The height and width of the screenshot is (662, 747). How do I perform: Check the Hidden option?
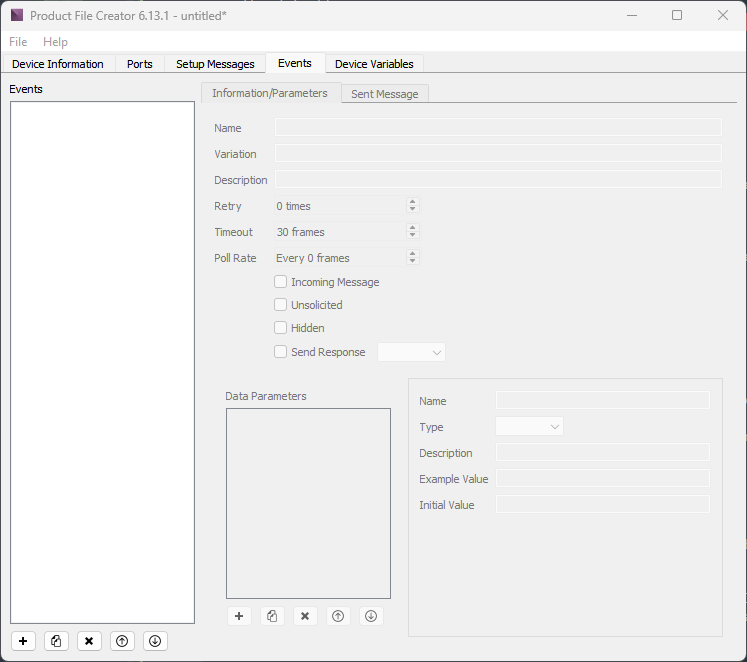[281, 328]
